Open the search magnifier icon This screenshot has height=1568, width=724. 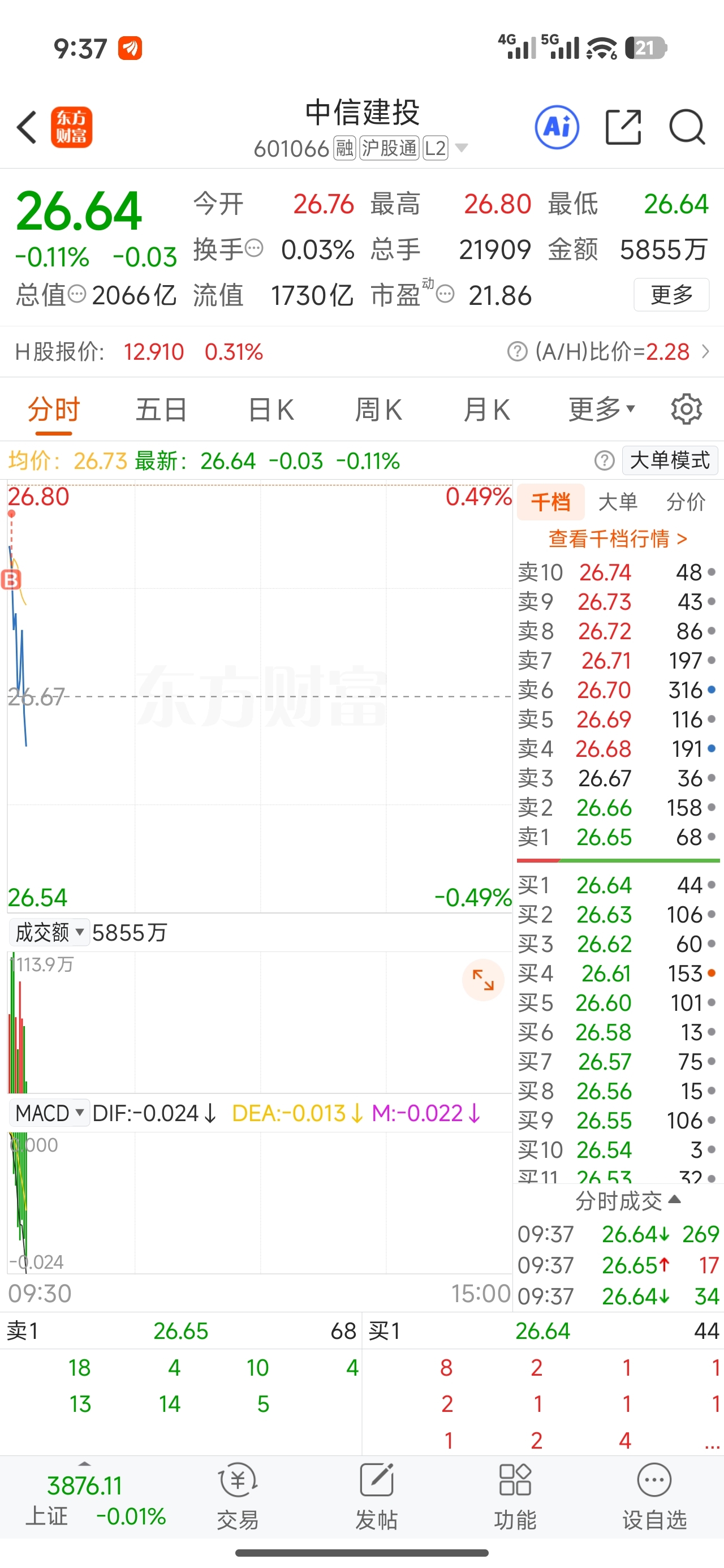pyautogui.click(x=687, y=127)
